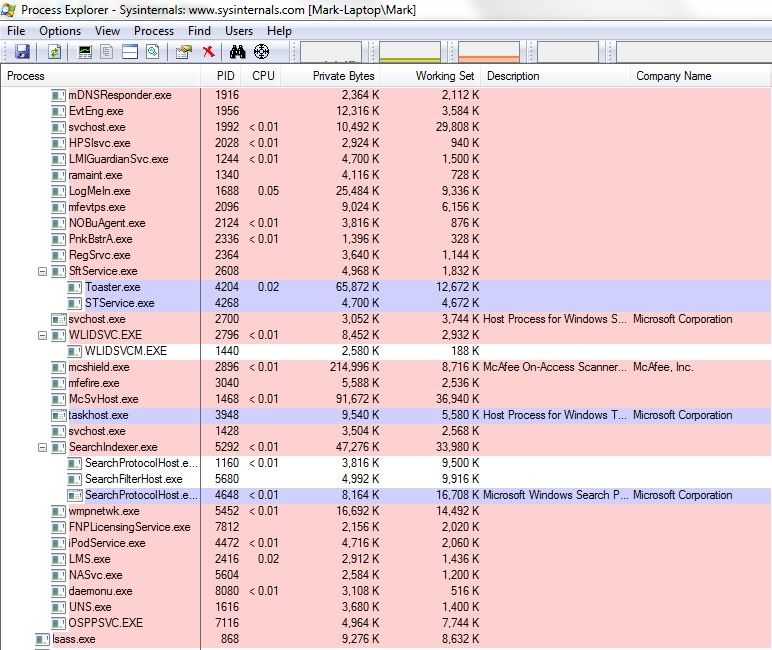
Task: Click the SearchFilterHost.exe process icon
Action: pos(74,479)
